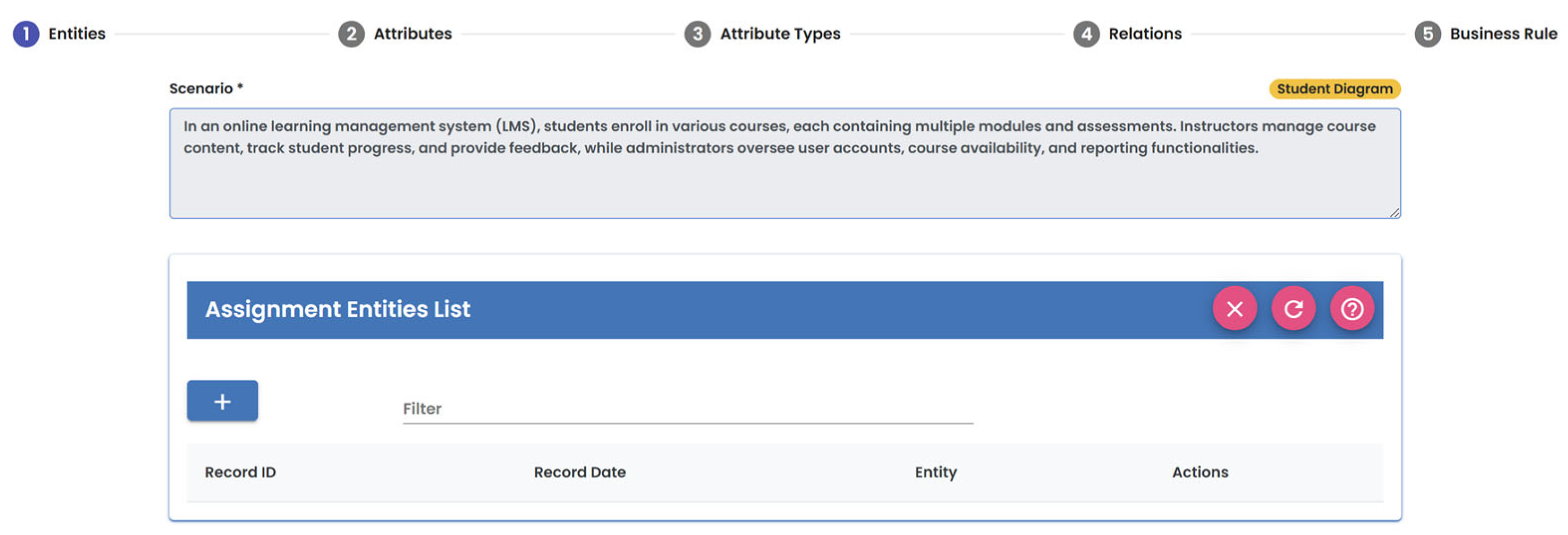Add new entity with plus button
Screen dimensions: 1568x535
222,401
